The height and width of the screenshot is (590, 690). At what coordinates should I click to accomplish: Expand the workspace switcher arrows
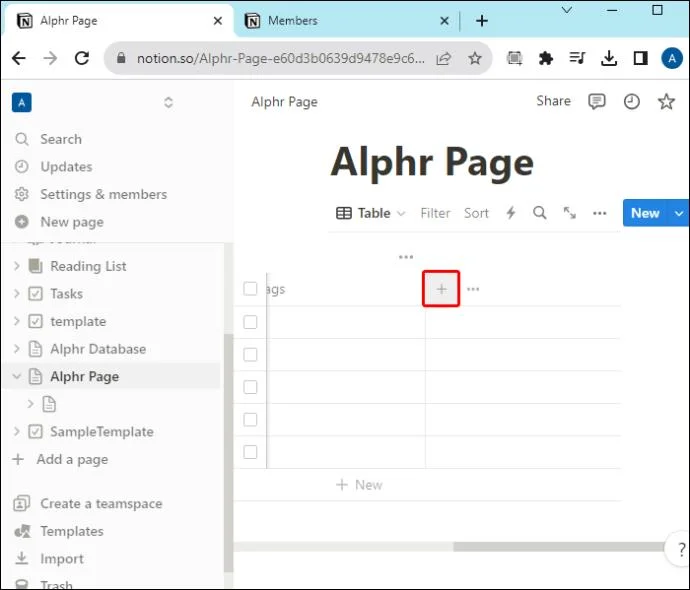tap(168, 103)
